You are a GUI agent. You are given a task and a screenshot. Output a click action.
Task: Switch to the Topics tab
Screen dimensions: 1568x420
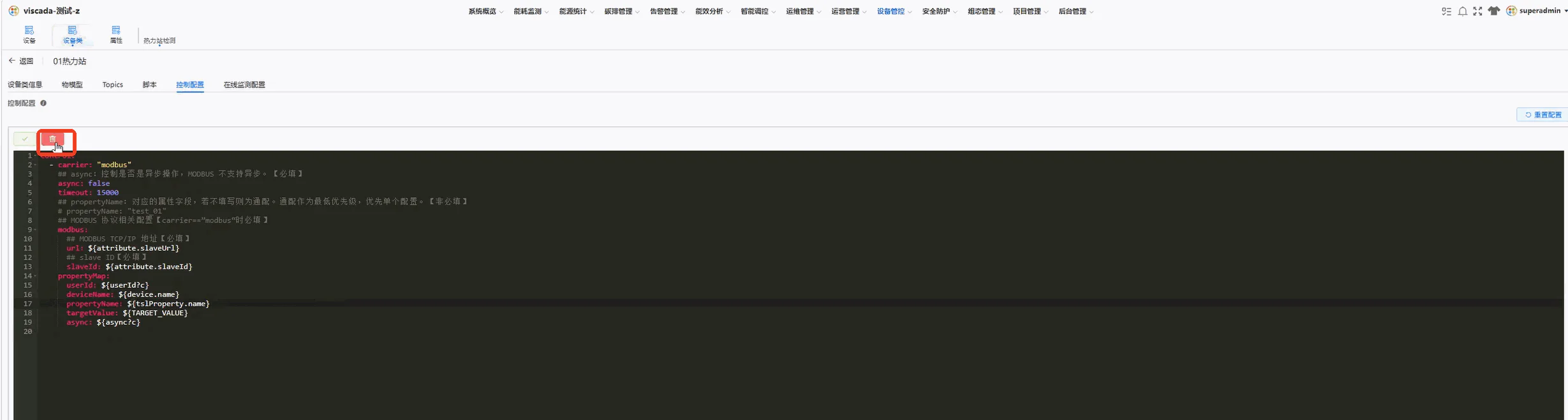(113, 84)
